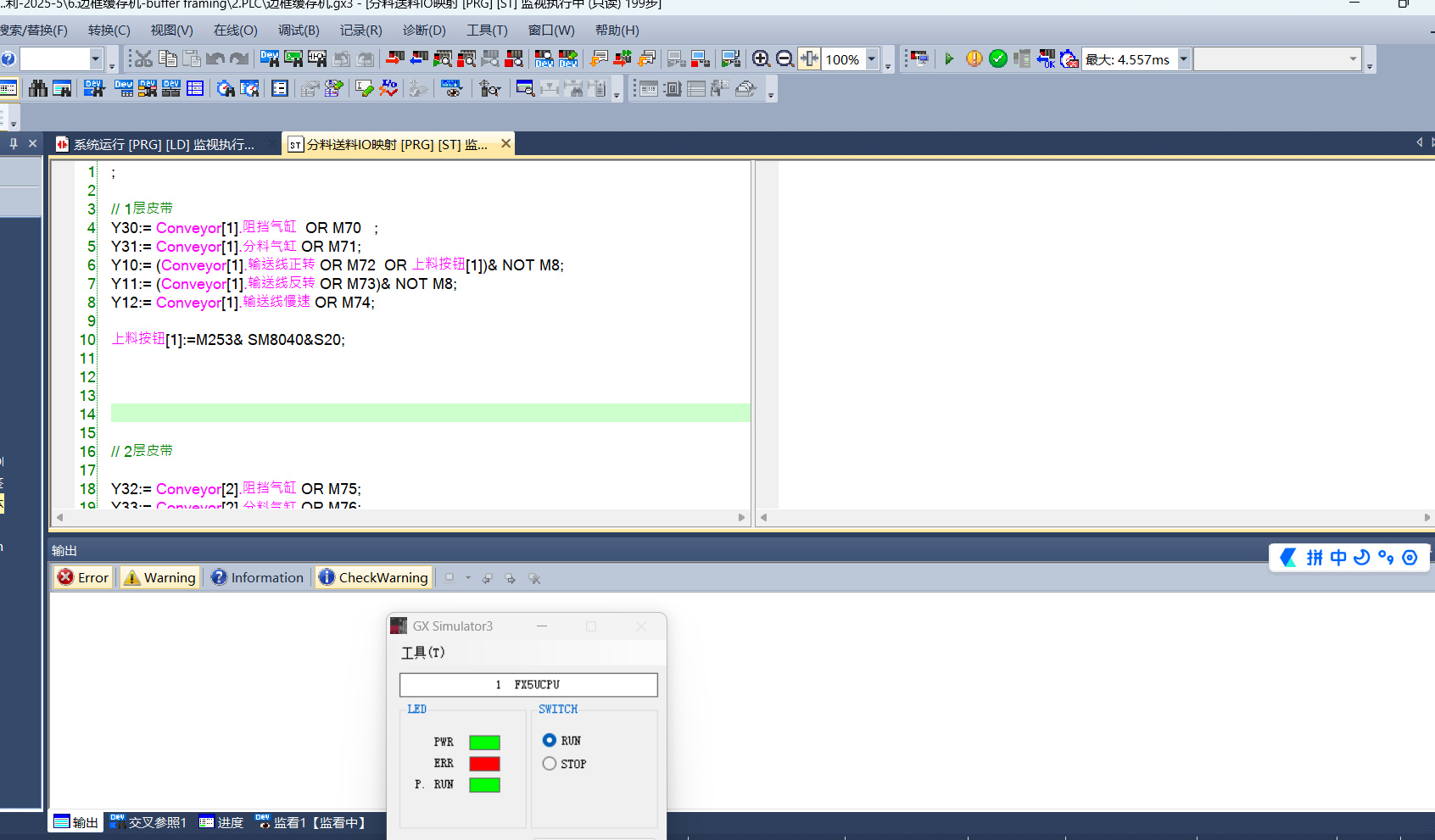Select the STOP radio button in simulator
1435x840 pixels.
[550, 764]
